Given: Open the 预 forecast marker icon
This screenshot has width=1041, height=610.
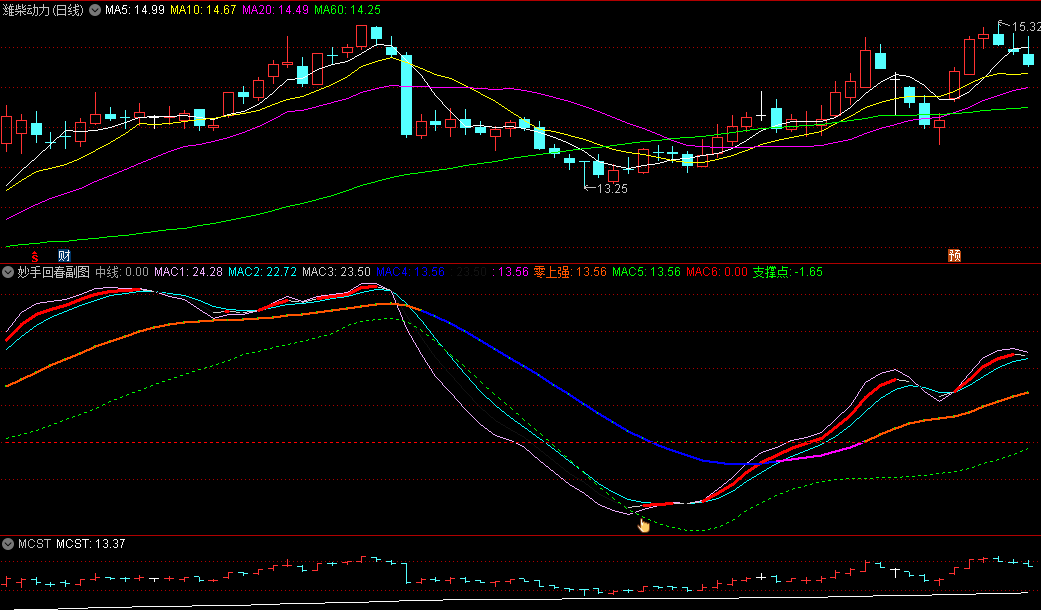Looking at the screenshot, I should 955,256.
